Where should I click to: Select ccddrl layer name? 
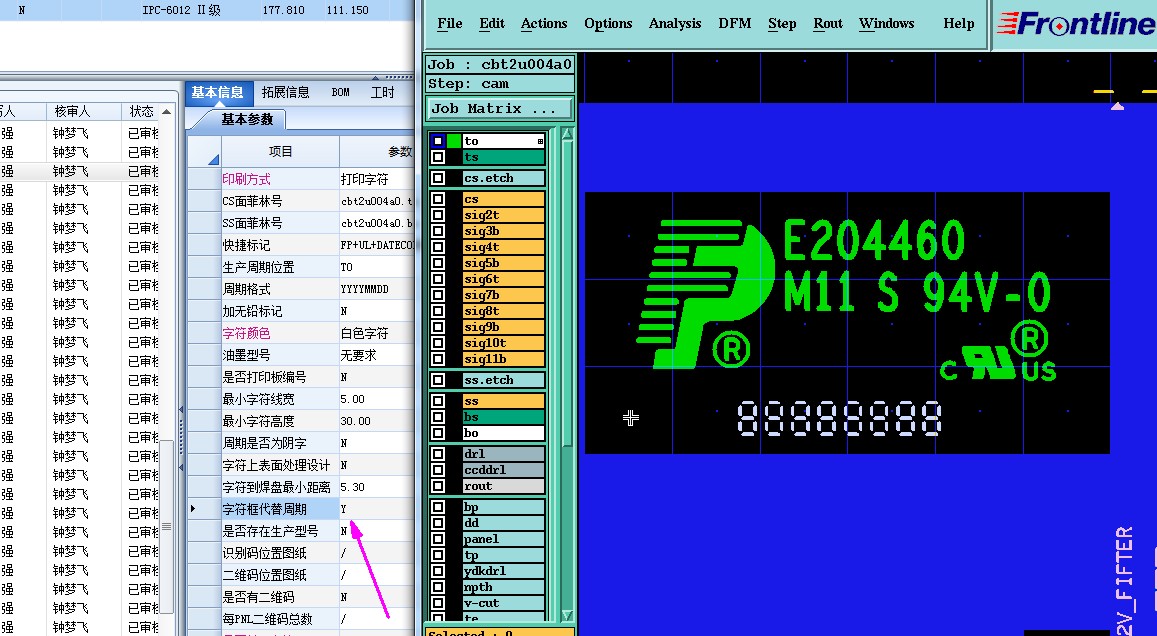503,470
